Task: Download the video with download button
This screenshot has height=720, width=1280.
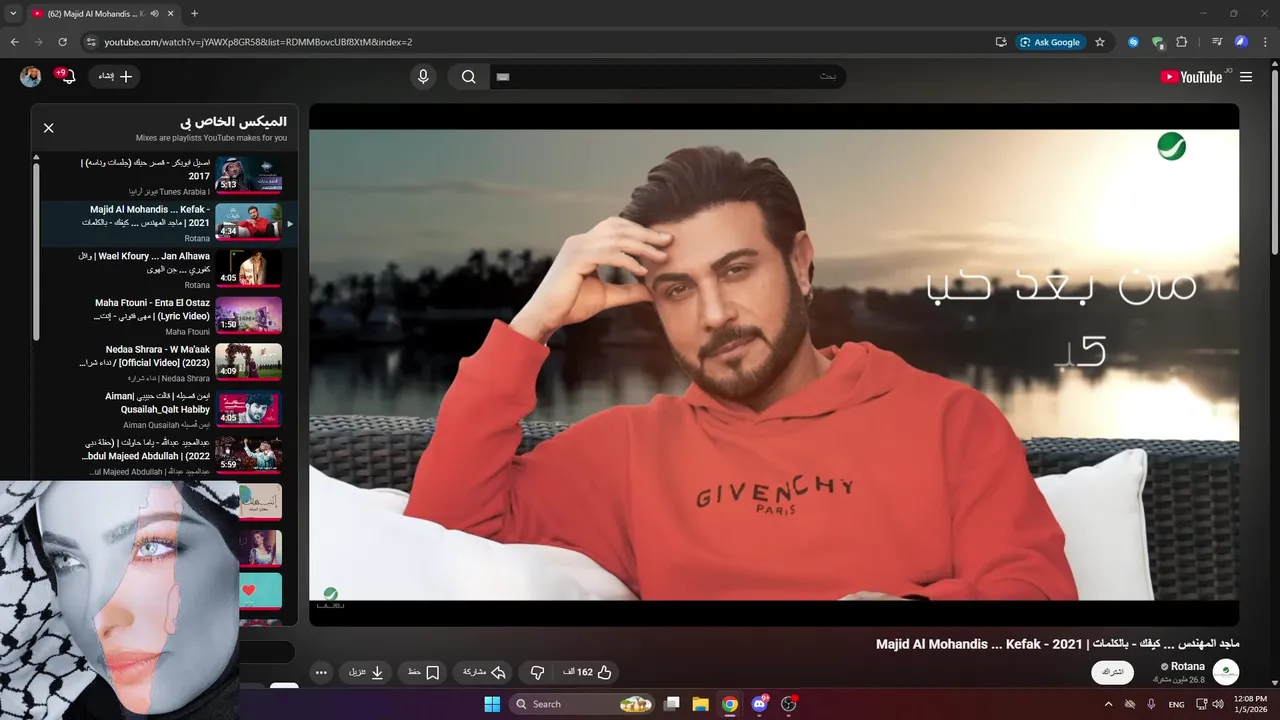Action: 366,673
